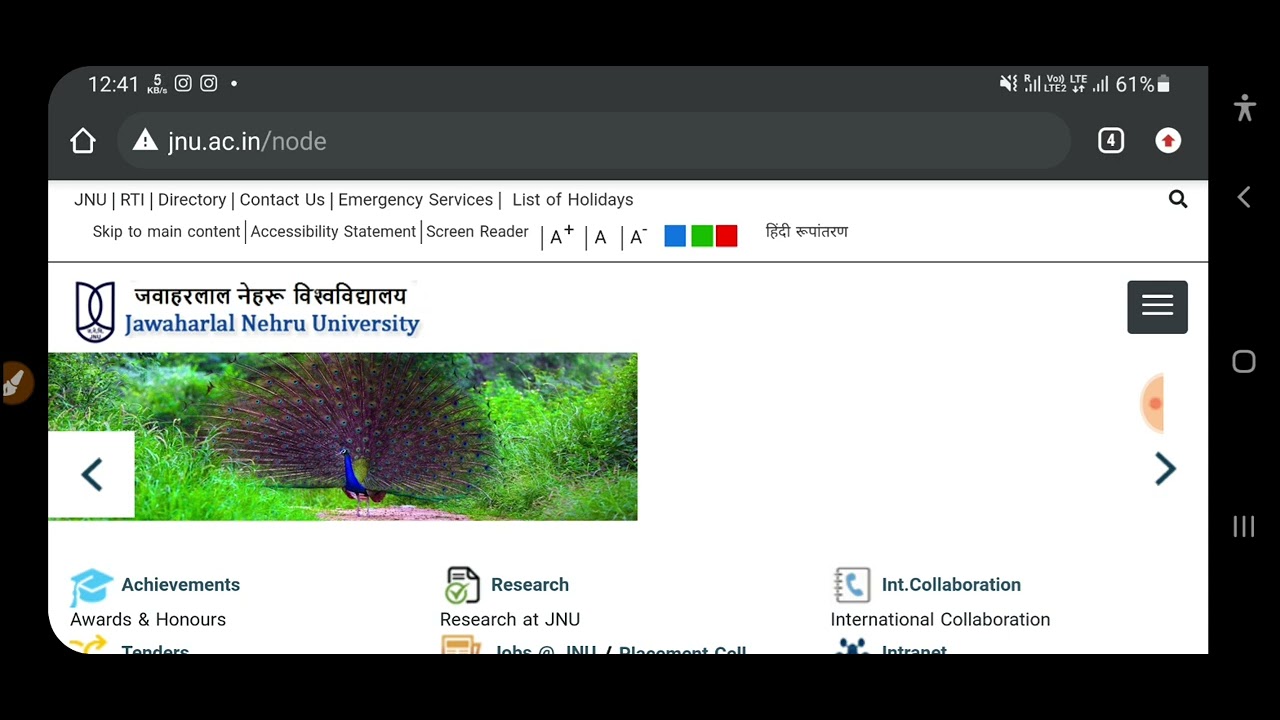The image size is (1280, 720).
Task: Select the red color theme swatch
Action: point(727,236)
